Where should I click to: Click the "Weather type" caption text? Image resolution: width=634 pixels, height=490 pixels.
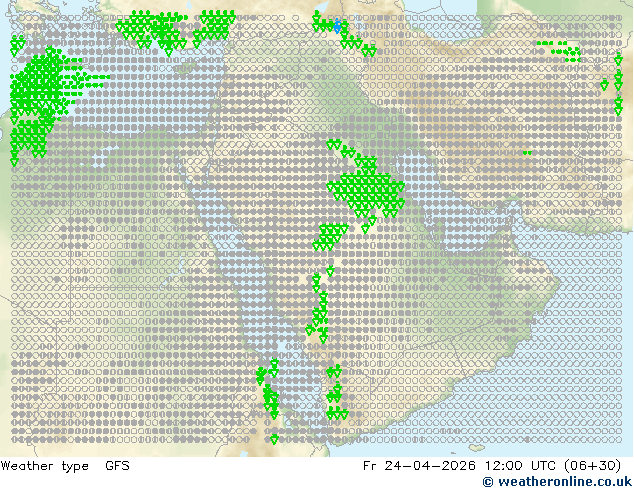[x=44, y=466]
